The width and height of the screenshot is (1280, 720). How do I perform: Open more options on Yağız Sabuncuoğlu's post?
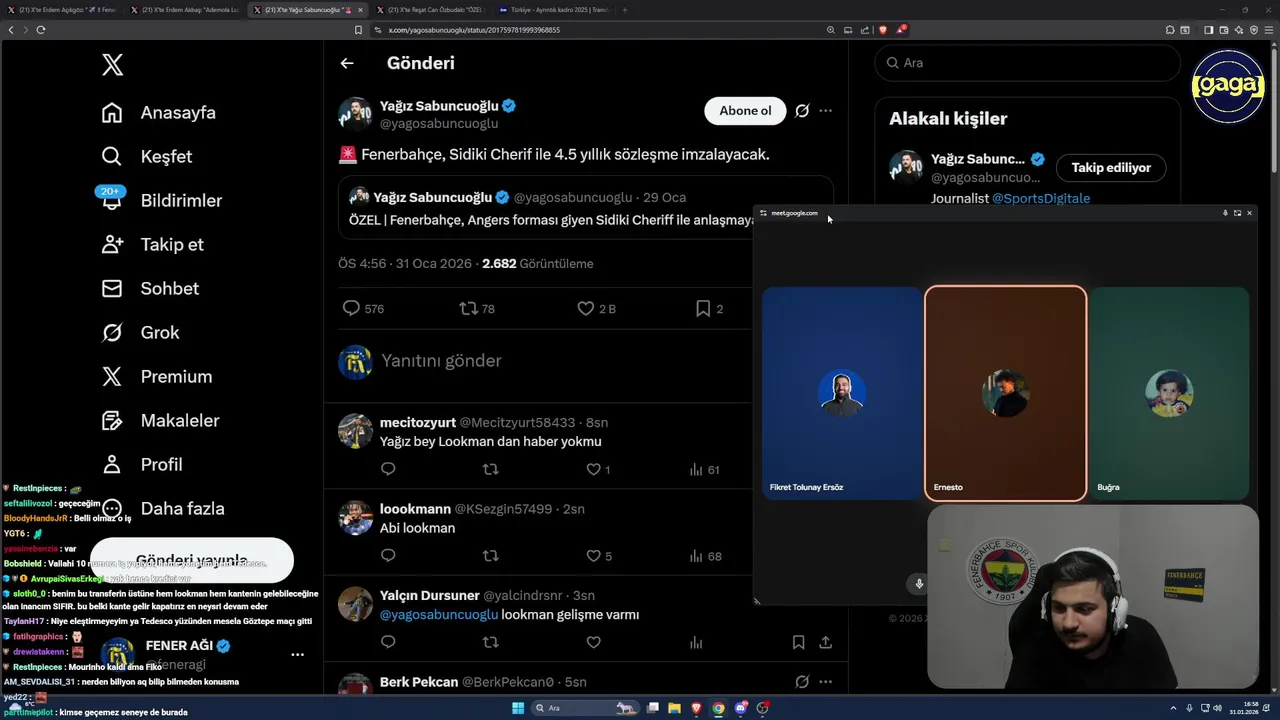coord(825,111)
